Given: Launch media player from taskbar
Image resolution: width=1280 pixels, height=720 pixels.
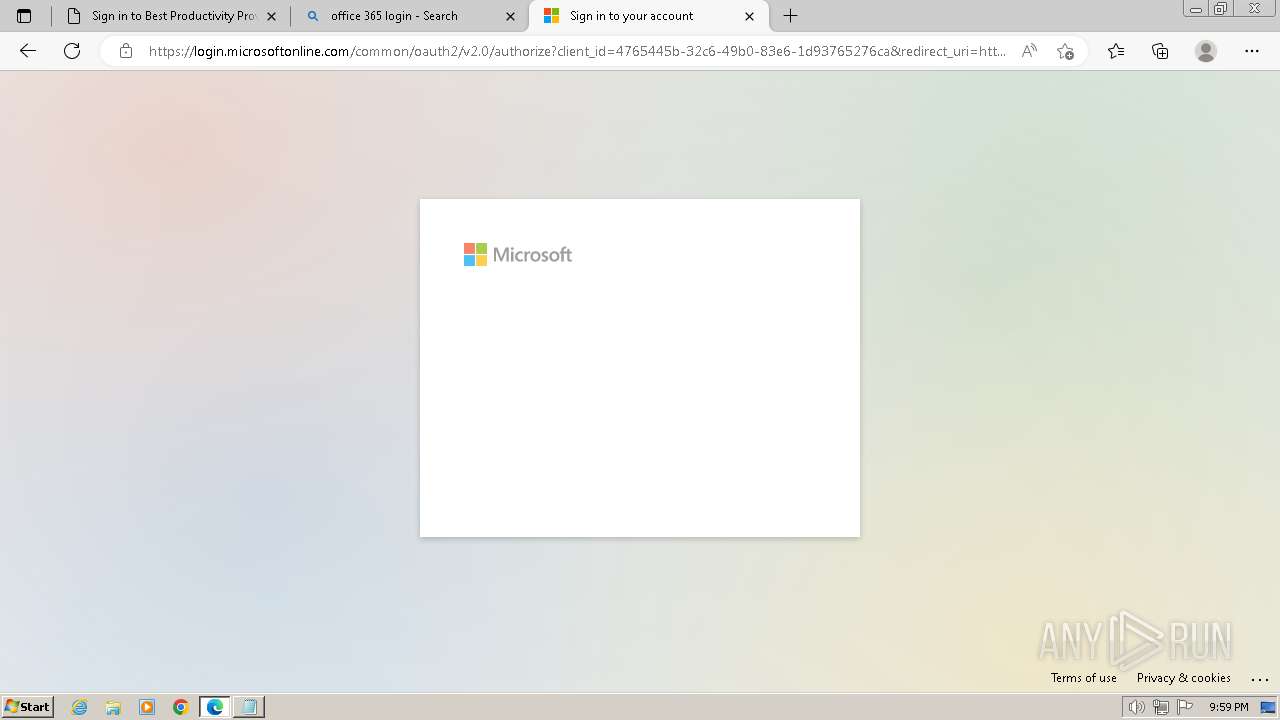Looking at the screenshot, I should [147, 707].
